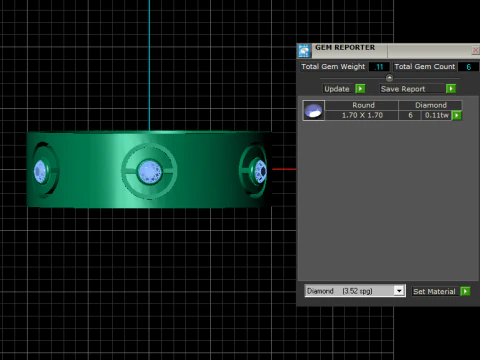Click the Gem Reporter panel icon
The height and width of the screenshot is (360, 480).
[x=304, y=51]
